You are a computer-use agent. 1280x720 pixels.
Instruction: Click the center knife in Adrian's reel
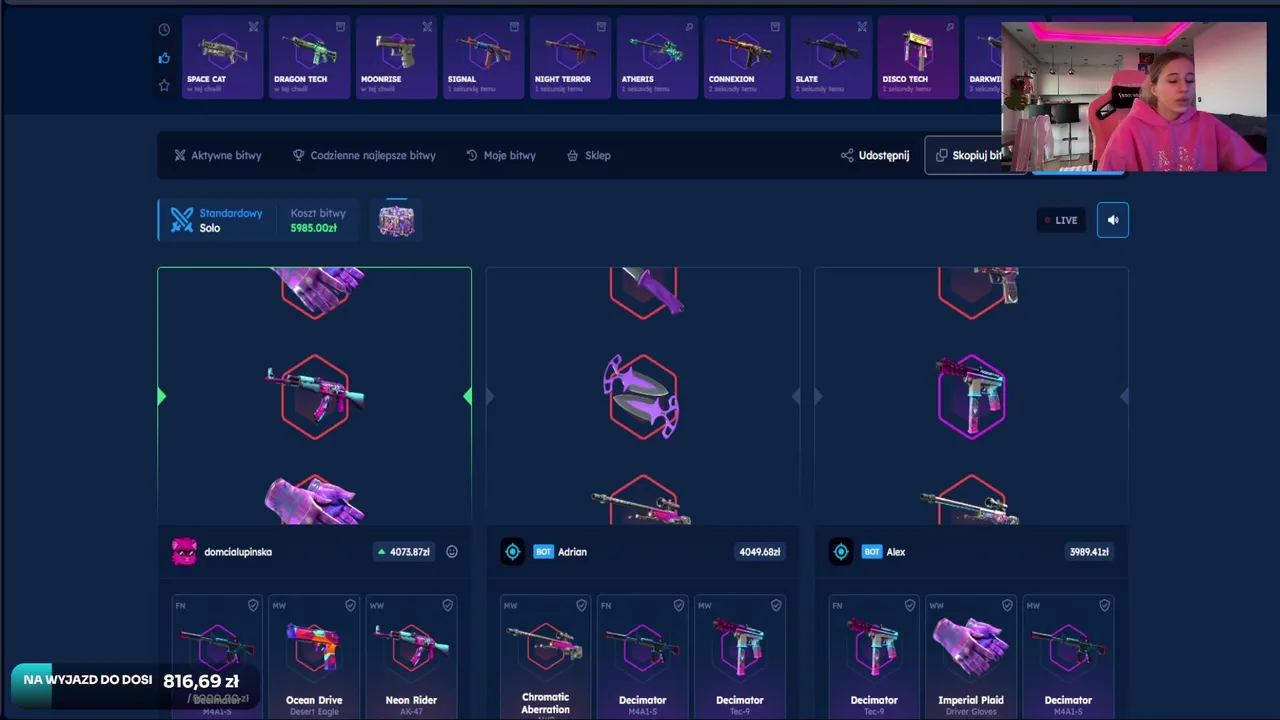click(x=642, y=396)
